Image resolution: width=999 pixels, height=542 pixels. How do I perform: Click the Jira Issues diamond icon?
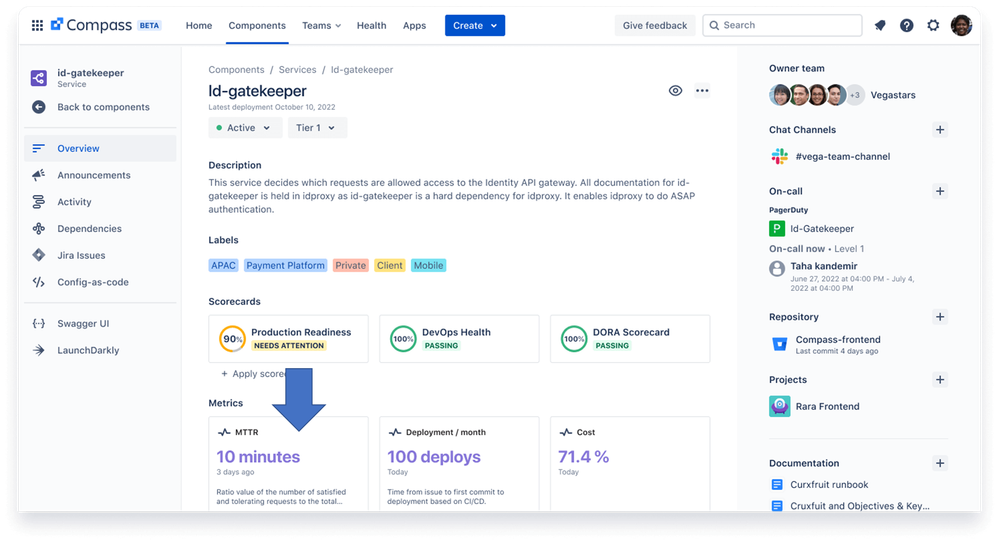(39, 255)
